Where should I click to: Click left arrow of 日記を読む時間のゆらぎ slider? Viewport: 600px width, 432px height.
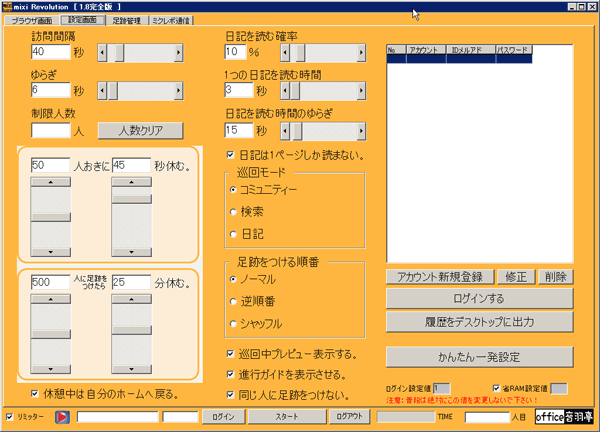pyautogui.click(x=285, y=131)
